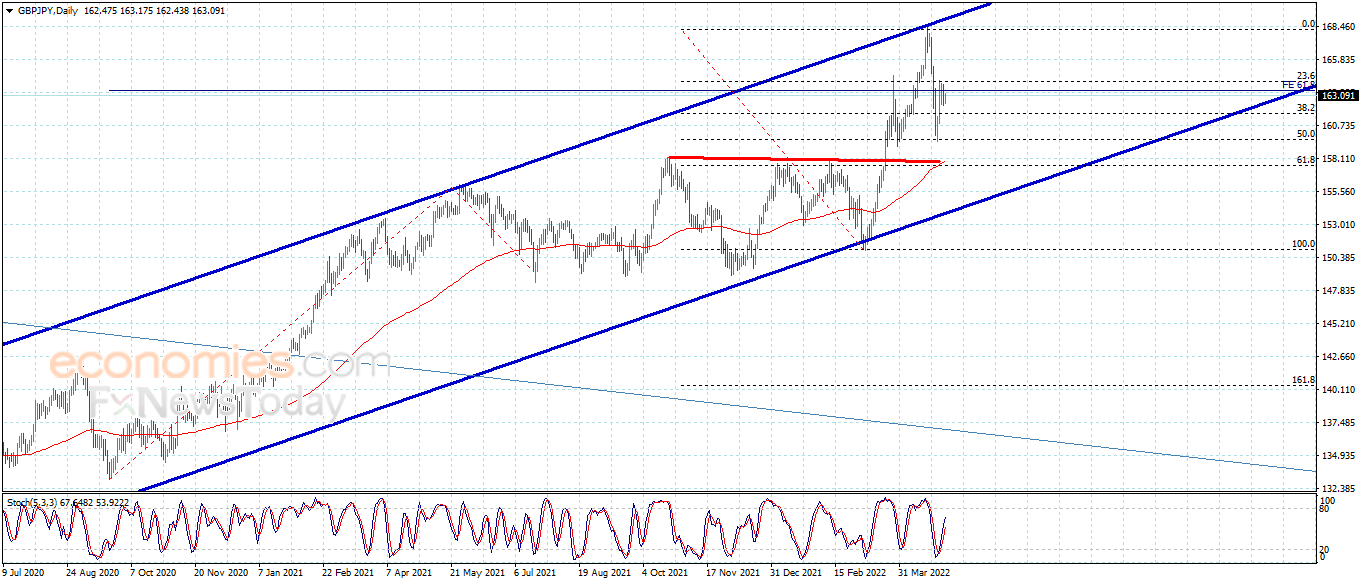Select the 23.6 Fibonacci level label
Screen dimensions: 1362x584
[1305, 76]
